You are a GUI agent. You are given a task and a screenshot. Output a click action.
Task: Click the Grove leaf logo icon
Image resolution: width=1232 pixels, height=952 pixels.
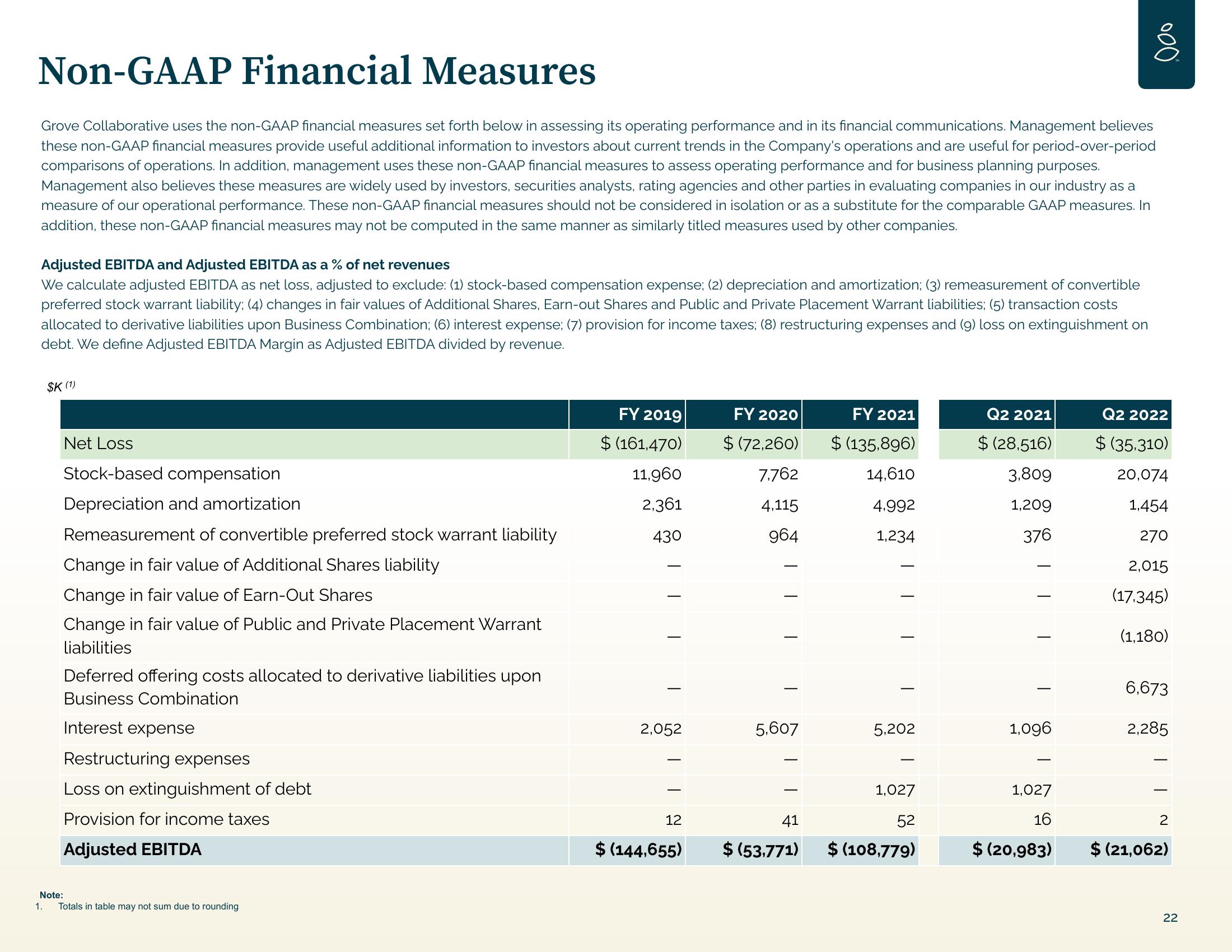[x=1166, y=44]
